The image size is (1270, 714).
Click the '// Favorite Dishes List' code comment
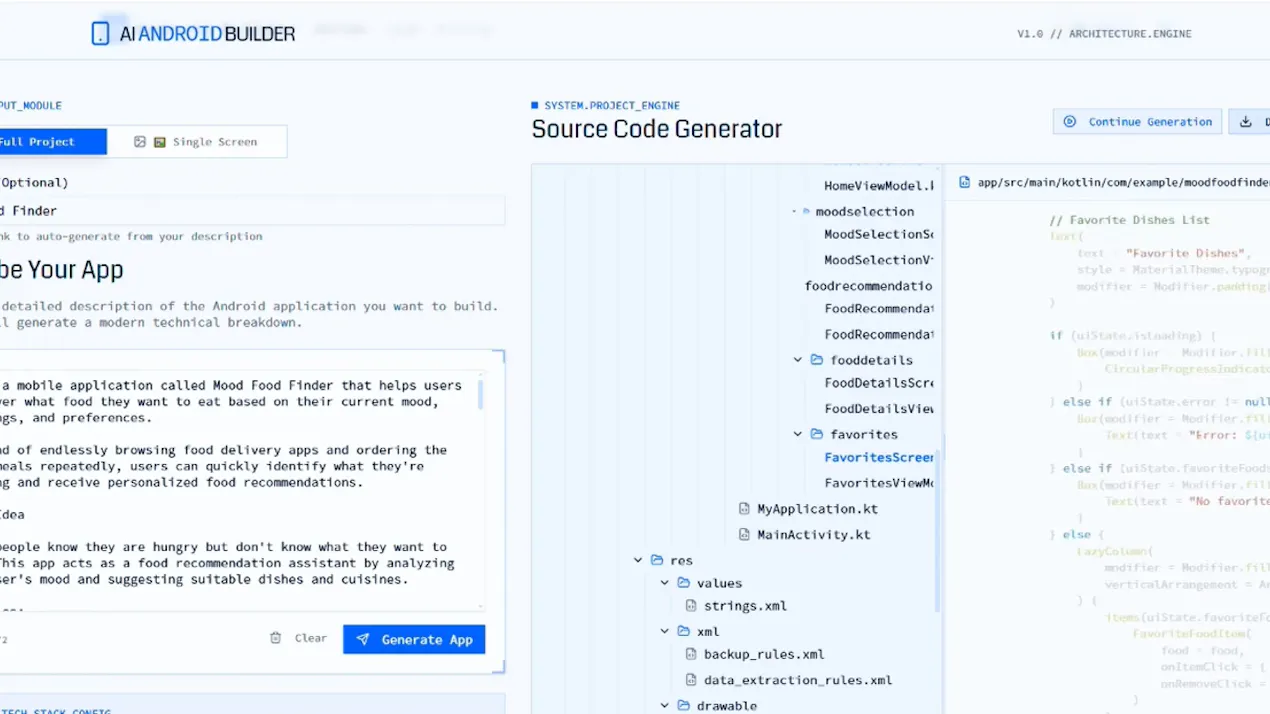tap(1129, 220)
